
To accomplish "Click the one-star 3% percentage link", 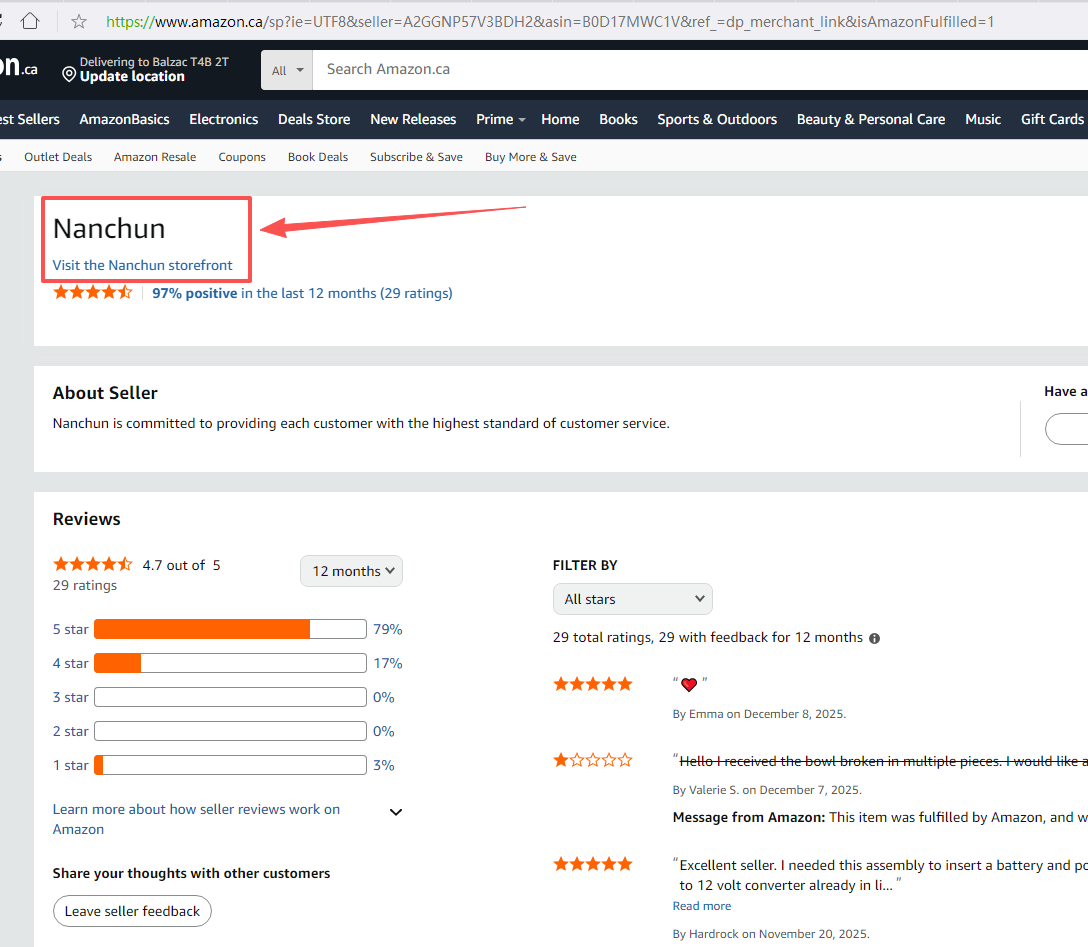I will point(384,765).
